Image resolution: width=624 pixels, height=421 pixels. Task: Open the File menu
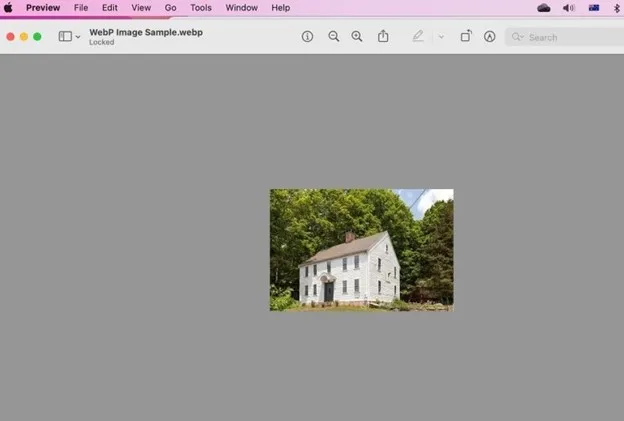pos(81,8)
